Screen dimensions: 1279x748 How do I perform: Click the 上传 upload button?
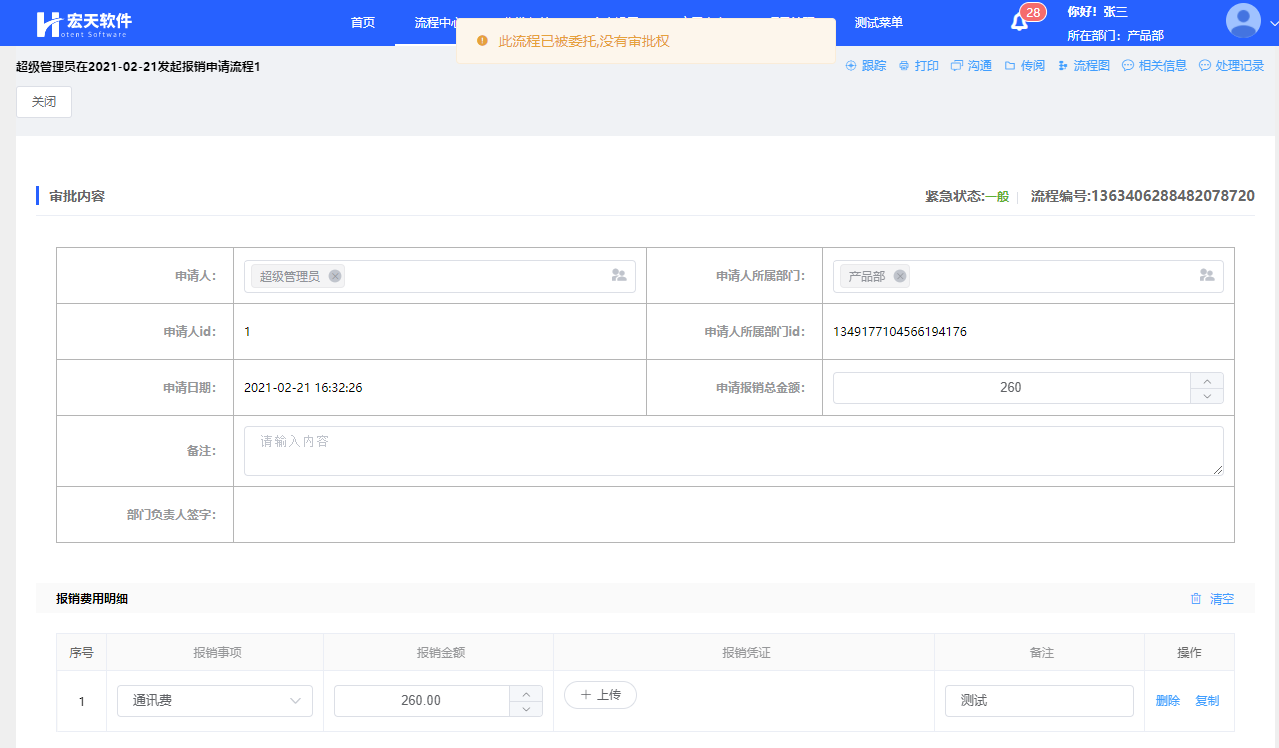pos(600,695)
